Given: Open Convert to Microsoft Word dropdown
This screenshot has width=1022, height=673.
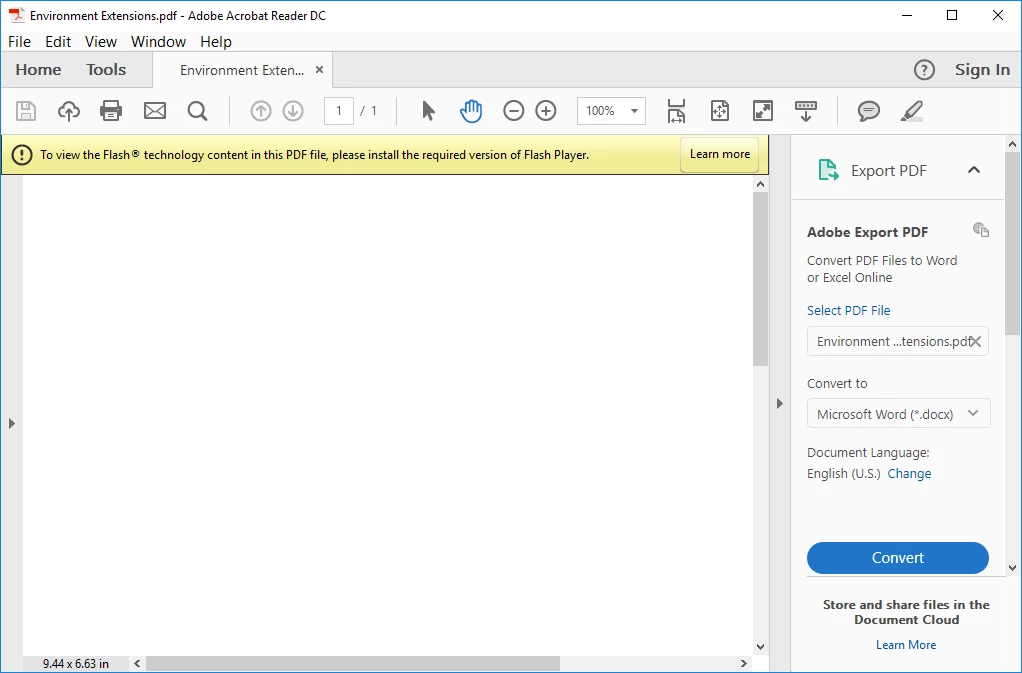Looking at the screenshot, I should pos(898,414).
